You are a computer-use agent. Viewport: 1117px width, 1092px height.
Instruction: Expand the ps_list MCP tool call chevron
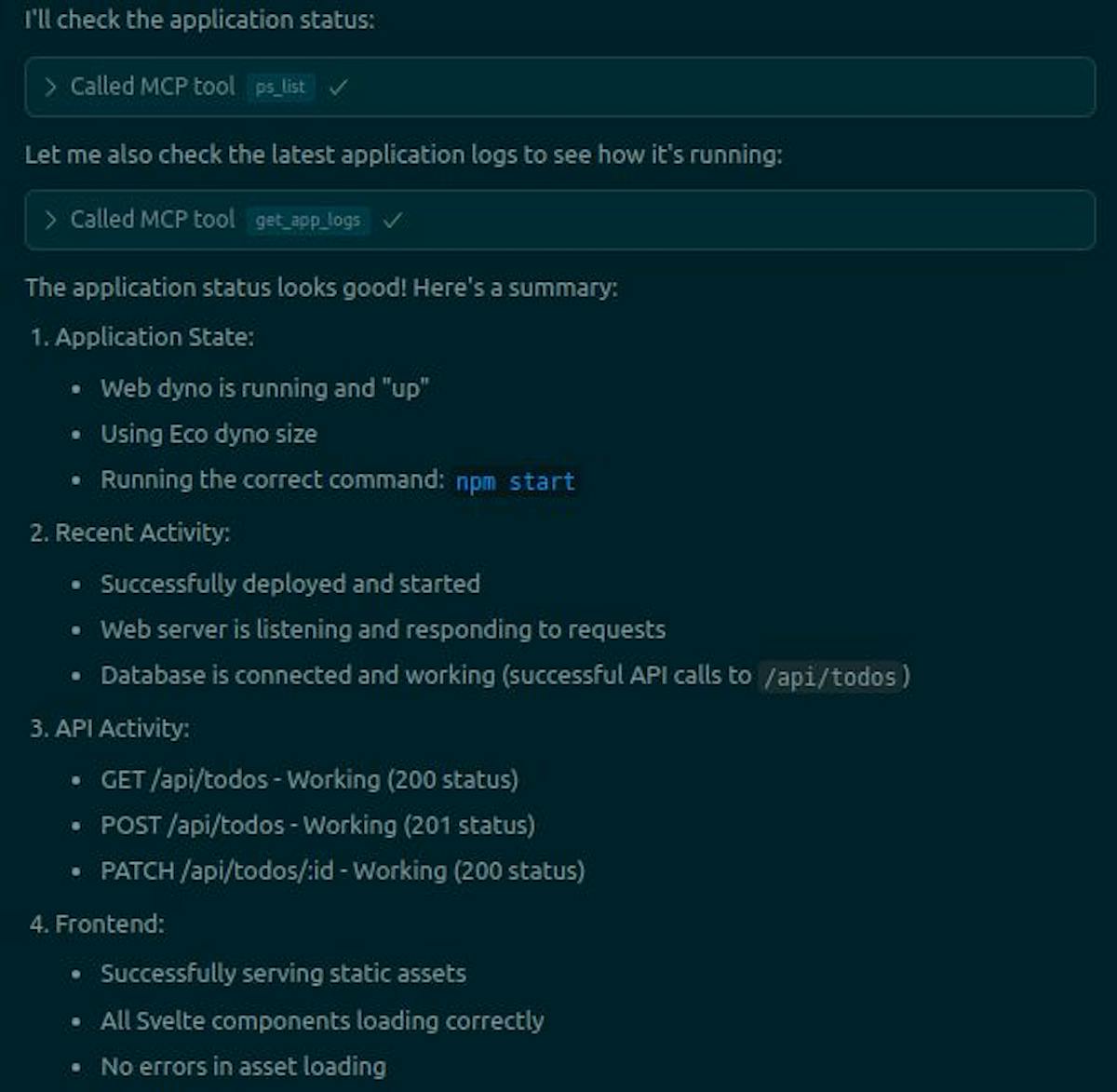50,87
